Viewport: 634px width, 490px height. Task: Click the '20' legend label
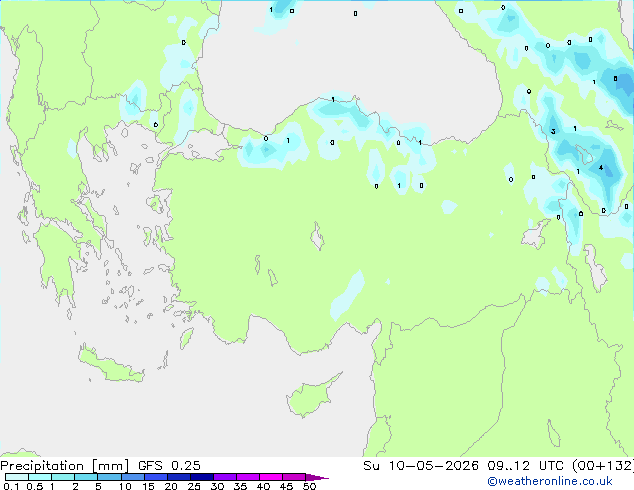(171, 486)
